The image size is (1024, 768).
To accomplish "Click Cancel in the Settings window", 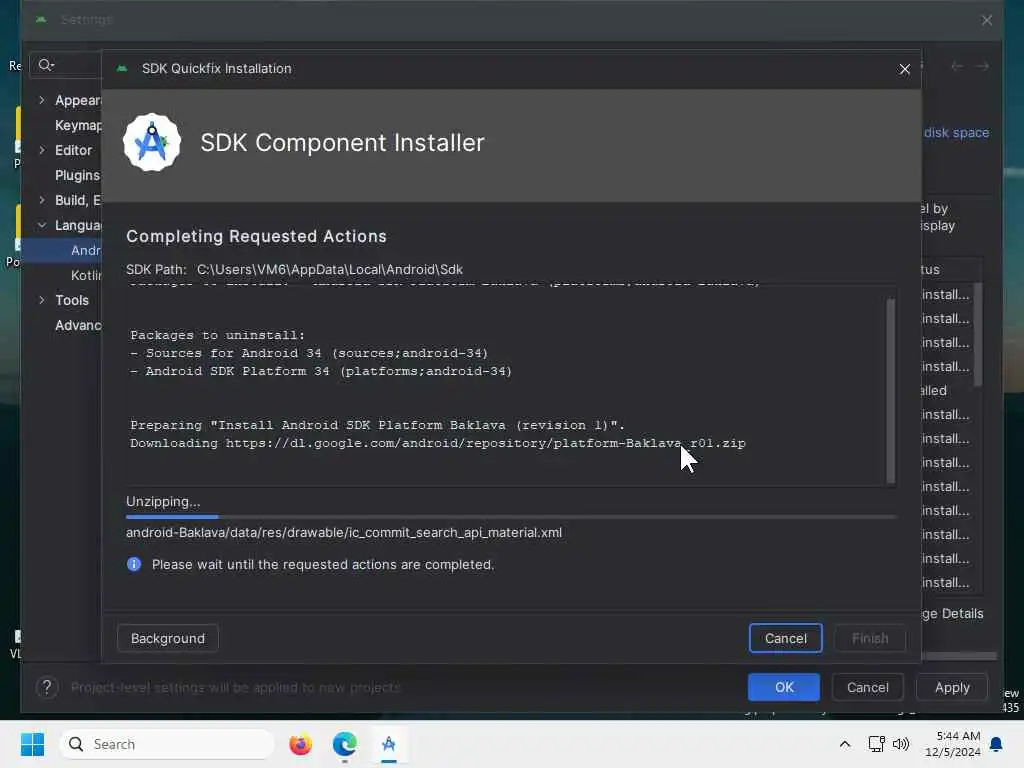I will 867,687.
